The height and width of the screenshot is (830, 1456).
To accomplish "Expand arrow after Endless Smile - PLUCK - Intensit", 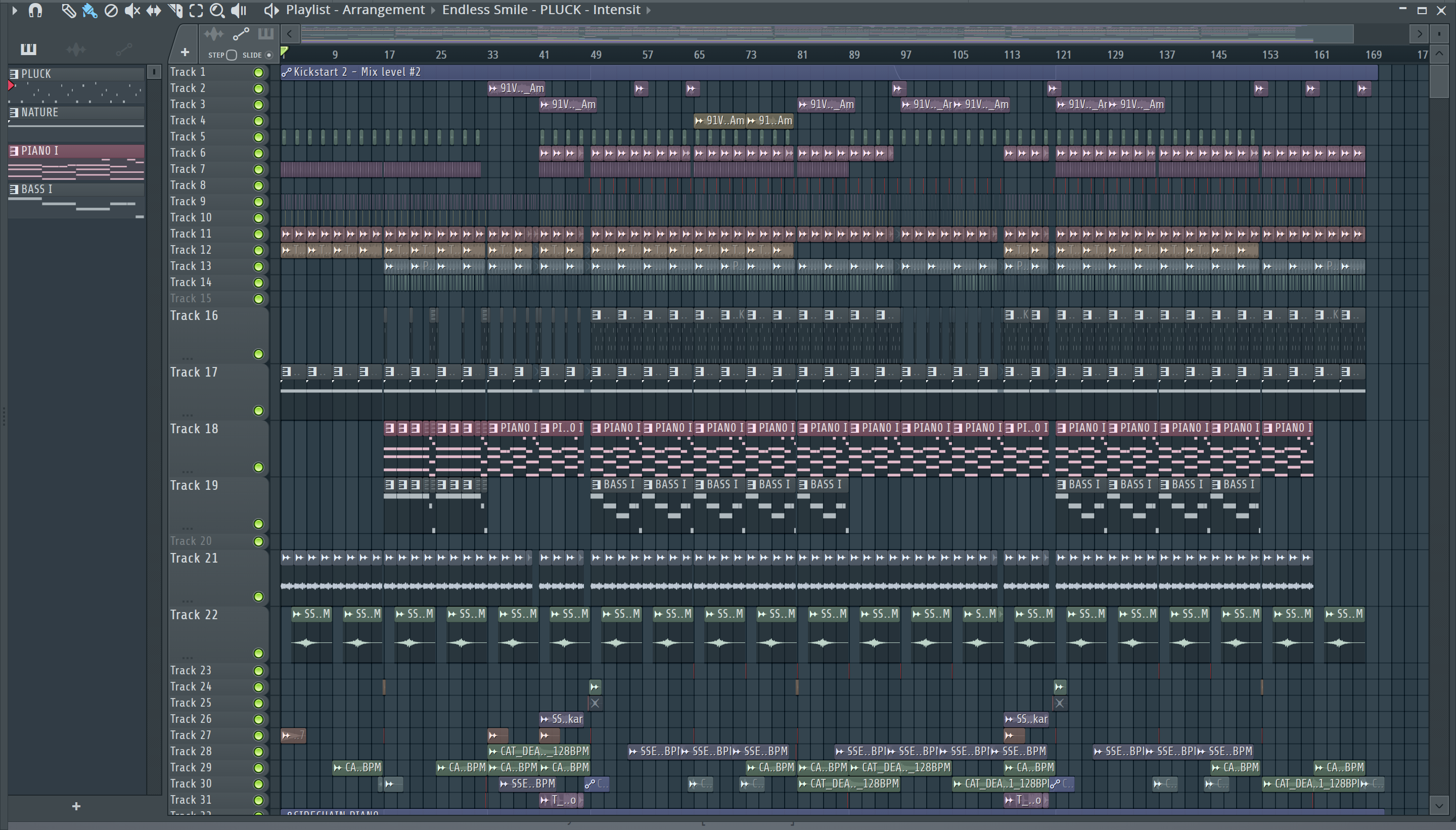I will tap(648, 10).
